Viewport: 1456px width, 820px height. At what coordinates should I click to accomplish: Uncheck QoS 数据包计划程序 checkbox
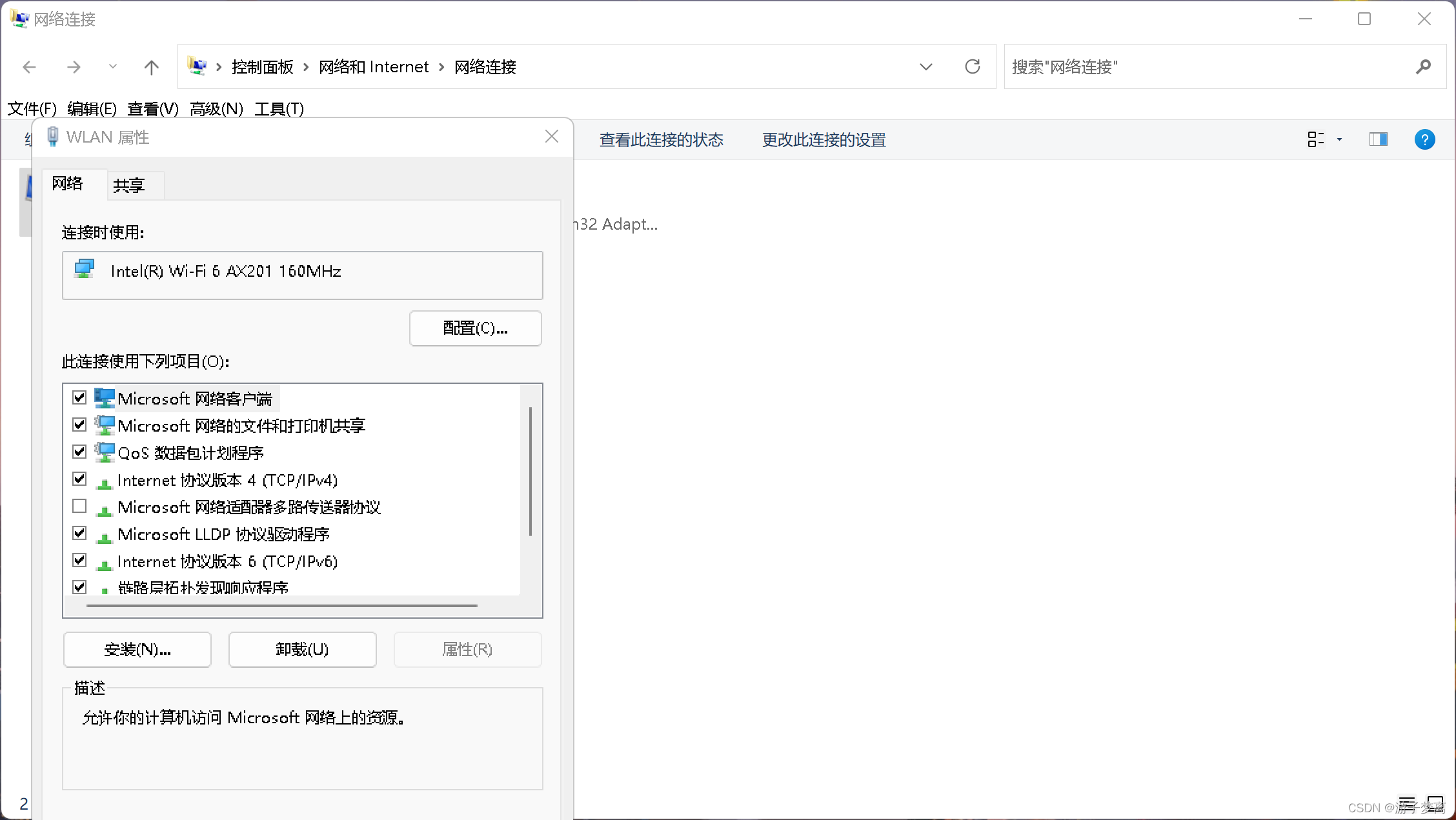pos(79,452)
